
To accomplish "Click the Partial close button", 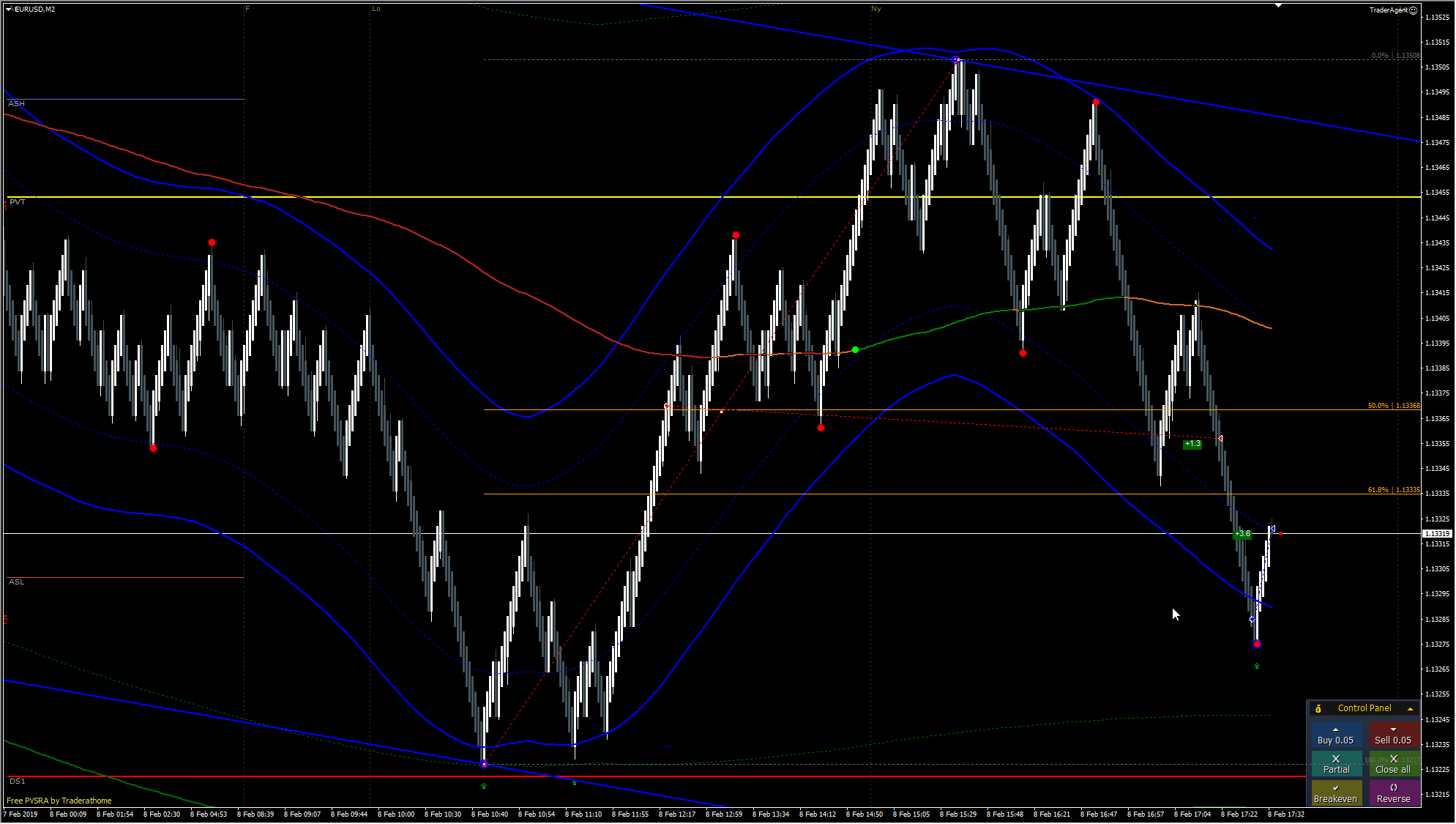I will tap(1336, 764).
